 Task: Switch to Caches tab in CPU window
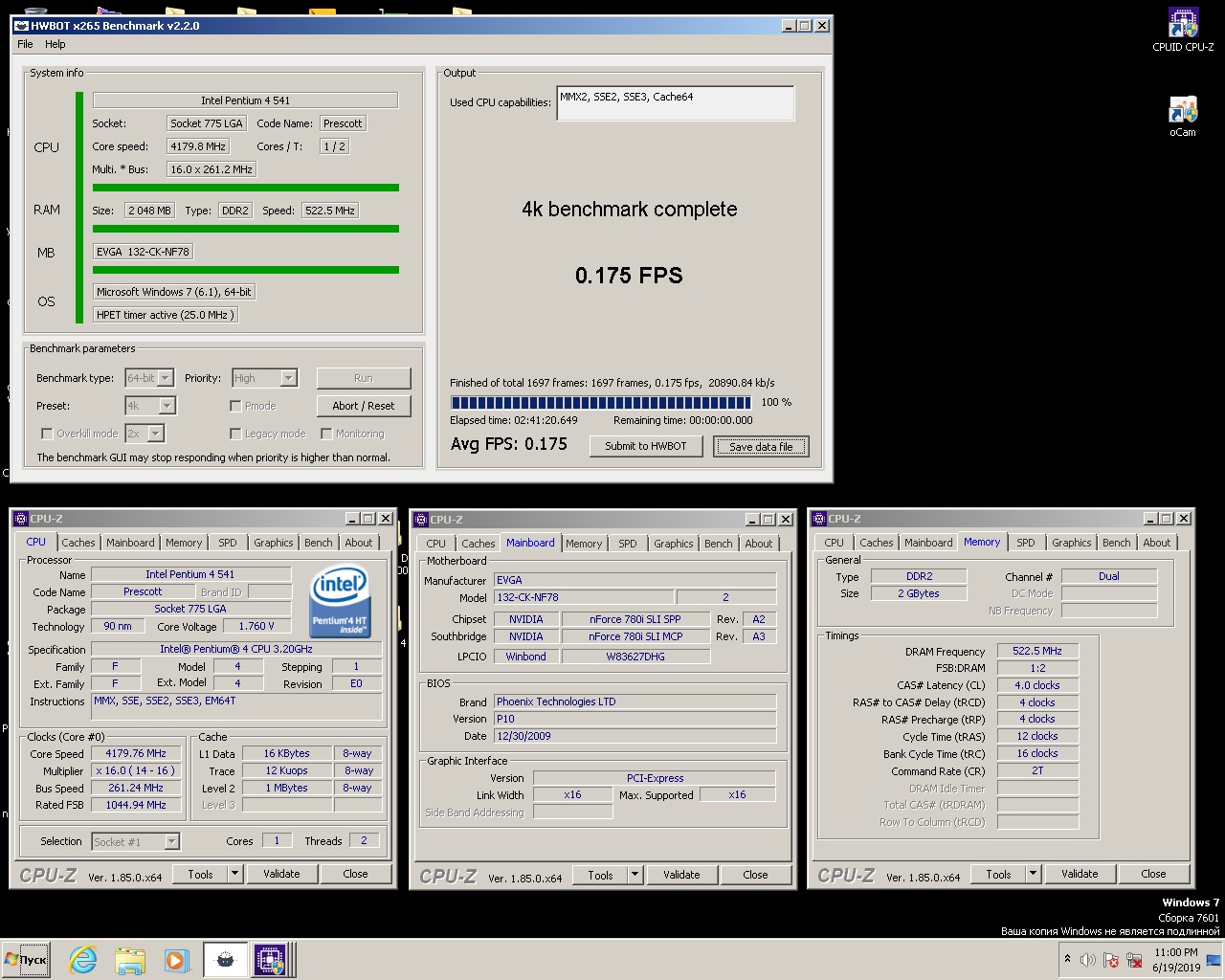tap(78, 543)
